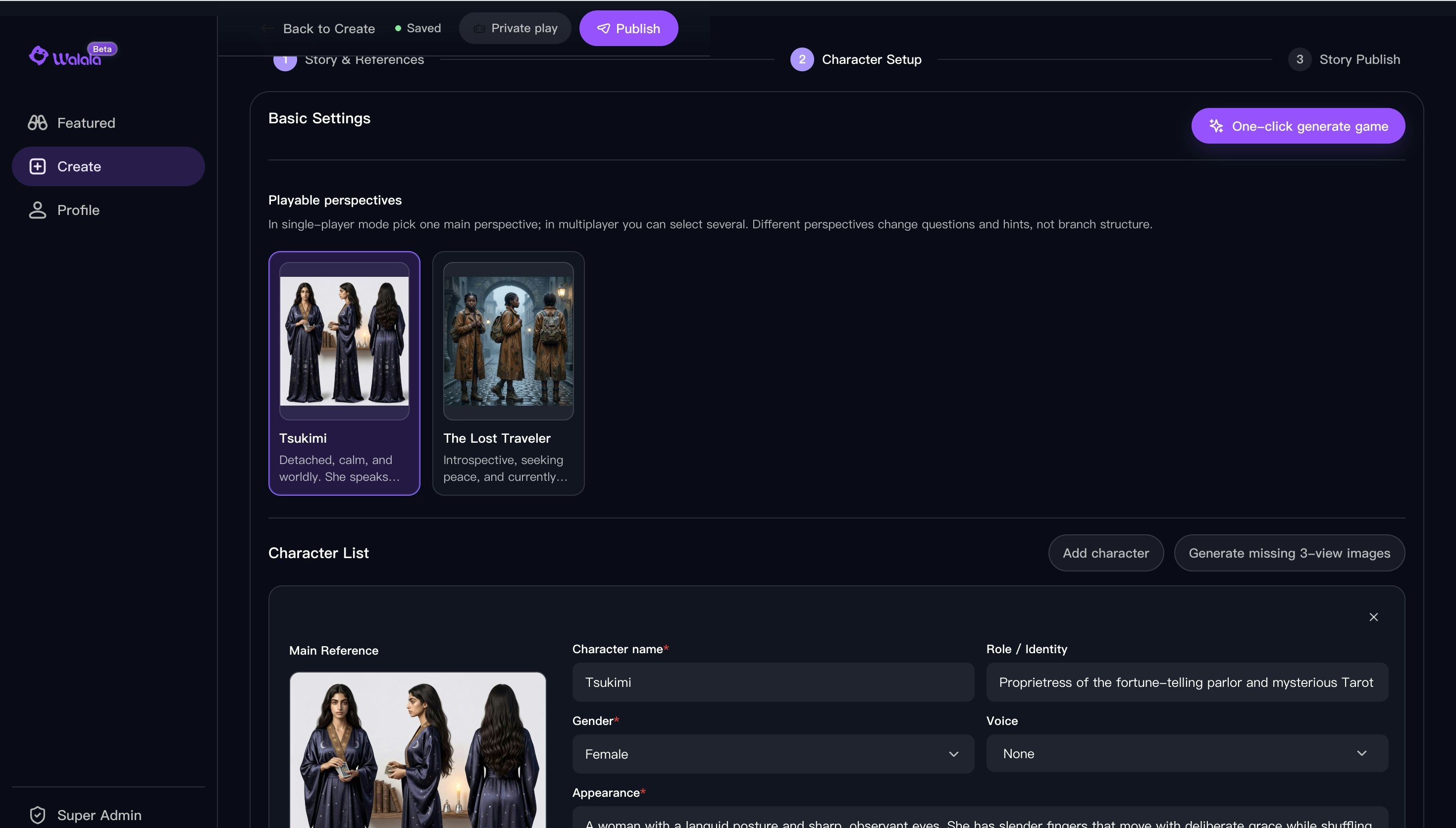1456x828 pixels.
Task: Open Super Admin in the sidebar
Action: pyautogui.click(x=108, y=815)
